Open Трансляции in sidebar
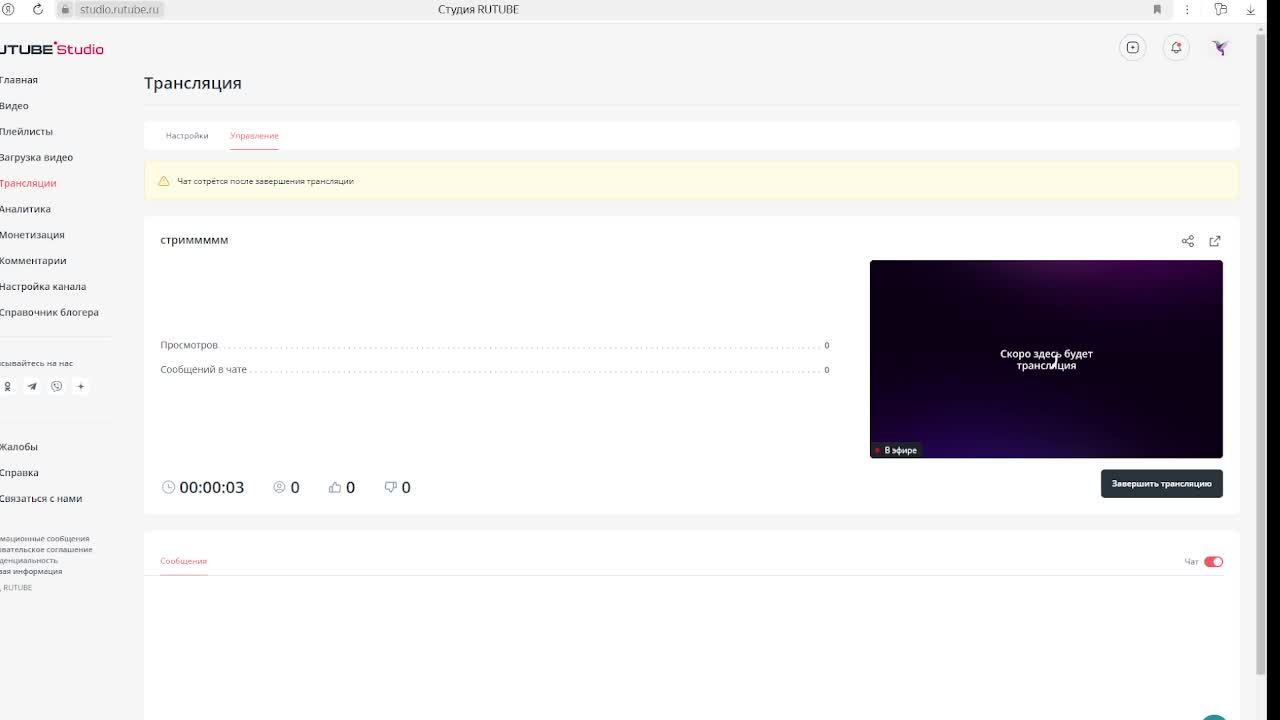The image size is (1280, 720). click(28, 184)
